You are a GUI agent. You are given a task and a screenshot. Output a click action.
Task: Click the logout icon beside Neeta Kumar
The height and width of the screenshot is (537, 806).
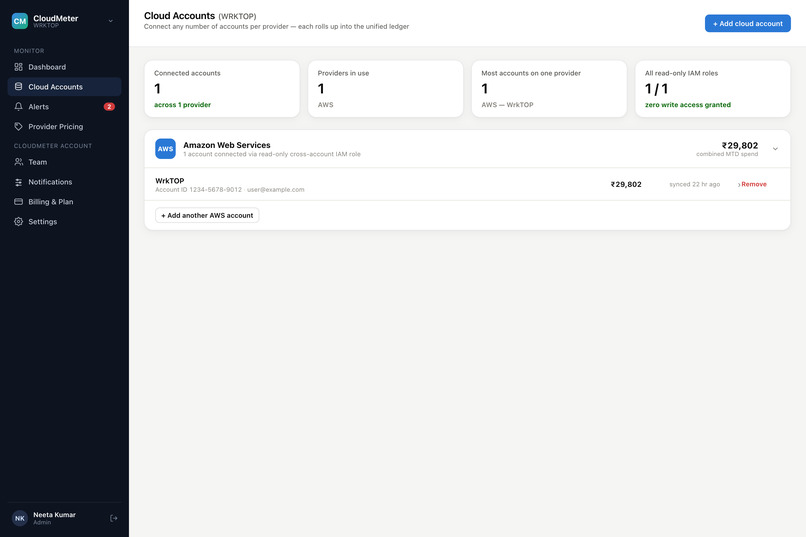click(114, 518)
